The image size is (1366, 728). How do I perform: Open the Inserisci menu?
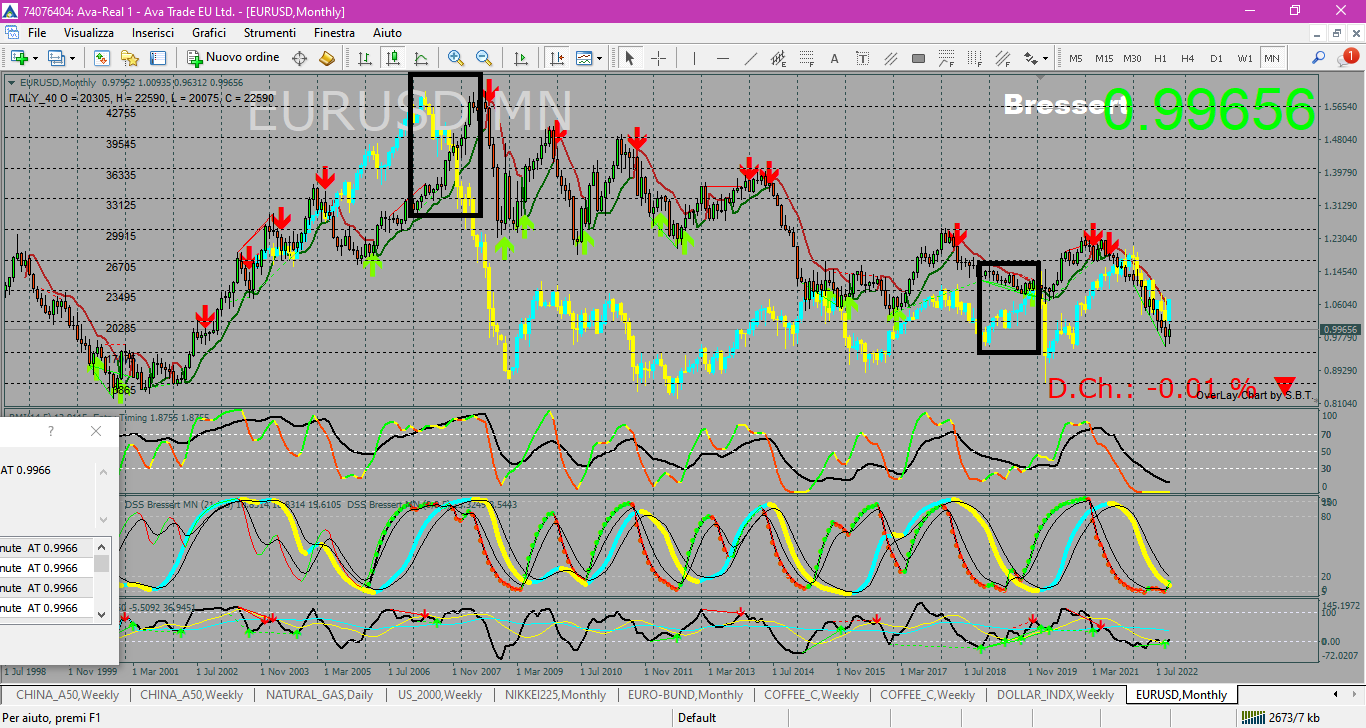pos(153,33)
